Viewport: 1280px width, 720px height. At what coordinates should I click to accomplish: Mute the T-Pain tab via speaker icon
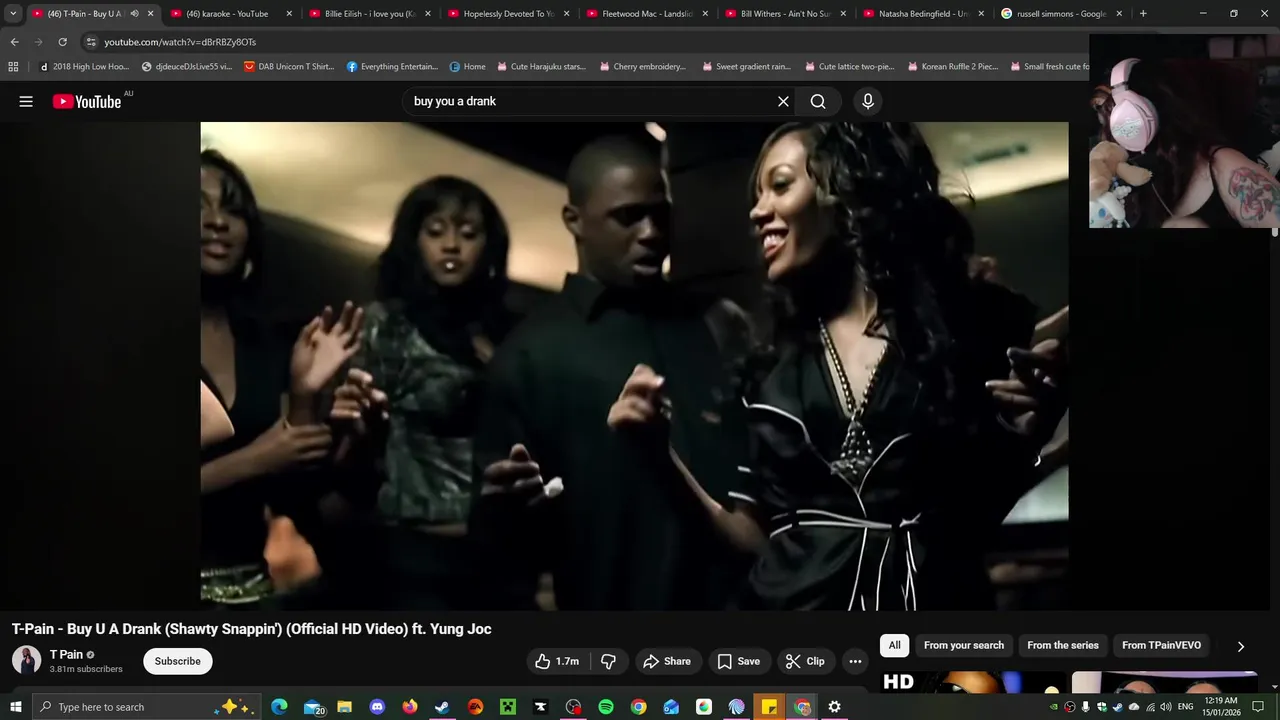point(134,14)
